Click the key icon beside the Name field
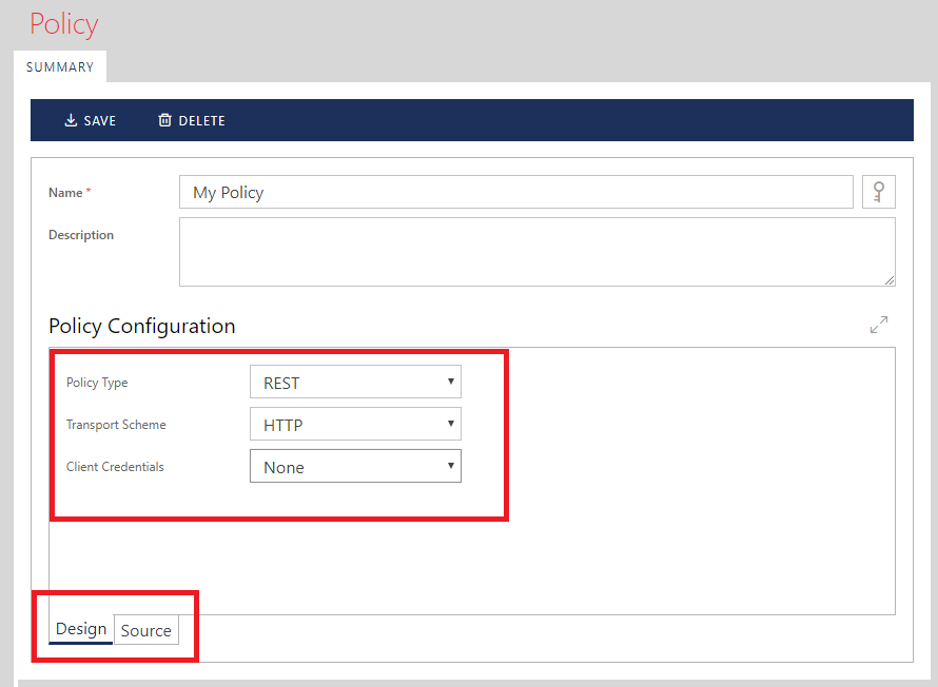Image resolution: width=938 pixels, height=687 pixels. pos(878,192)
